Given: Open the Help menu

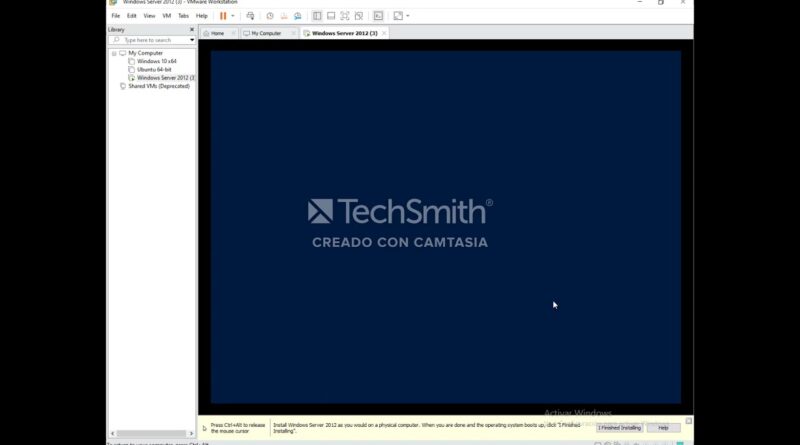Looking at the screenshot, I should click(202, 16).
